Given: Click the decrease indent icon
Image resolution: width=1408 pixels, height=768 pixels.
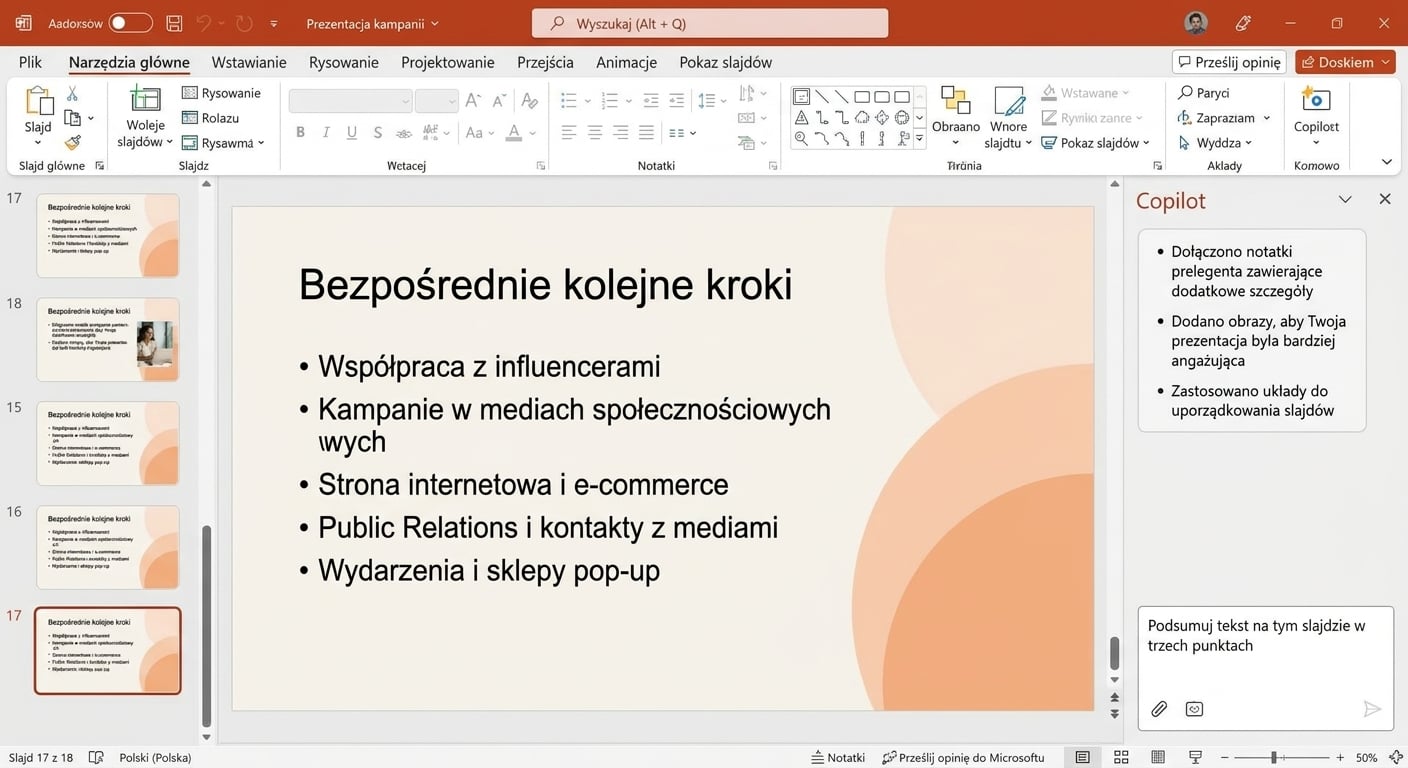Looking at the screenshot, I should click(x=651, y=100).
